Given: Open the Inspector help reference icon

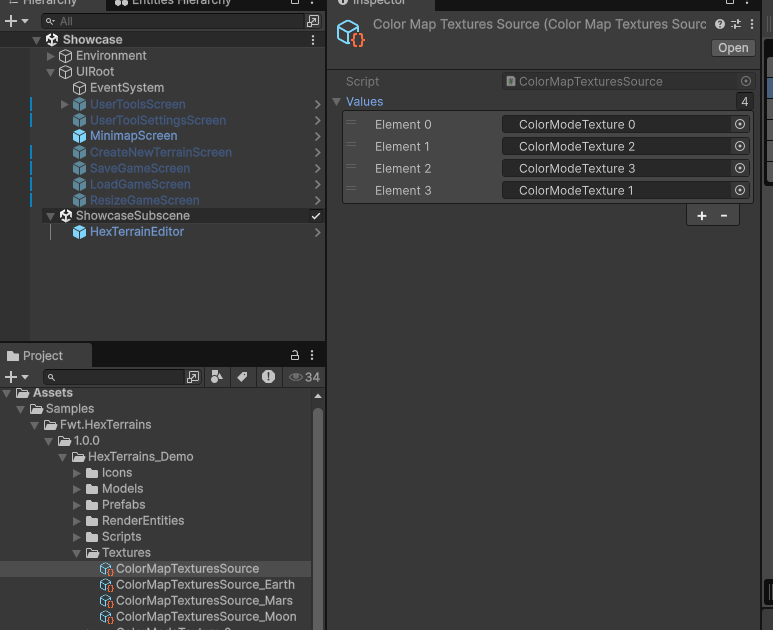Looking at the screenshot, I should click(x=720, y=24).
